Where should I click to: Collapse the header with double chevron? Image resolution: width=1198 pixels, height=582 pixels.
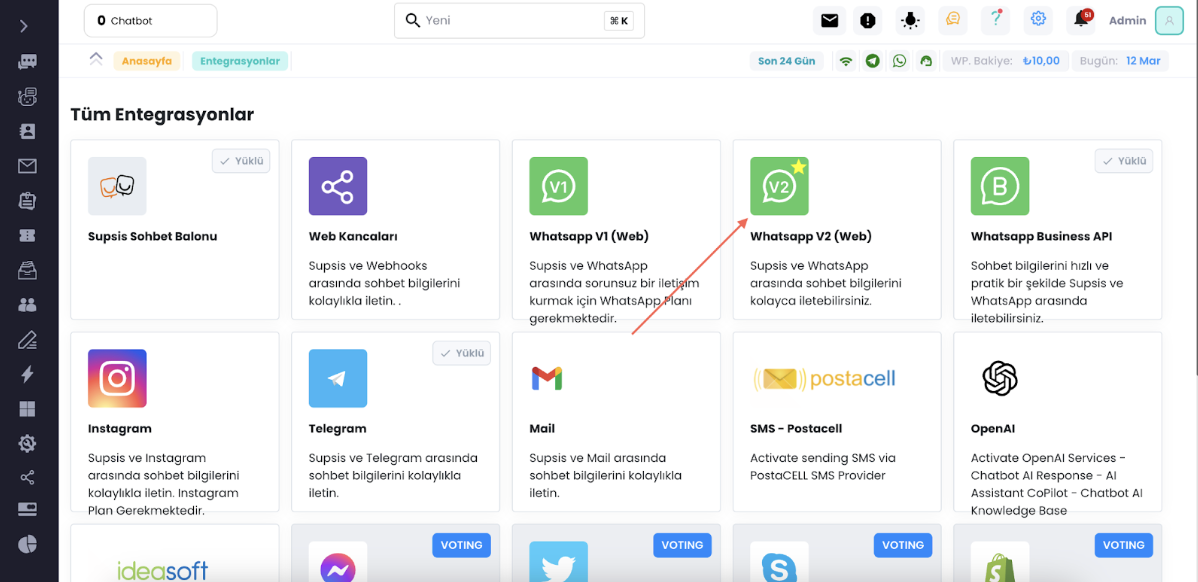click(x=96, y=60)
